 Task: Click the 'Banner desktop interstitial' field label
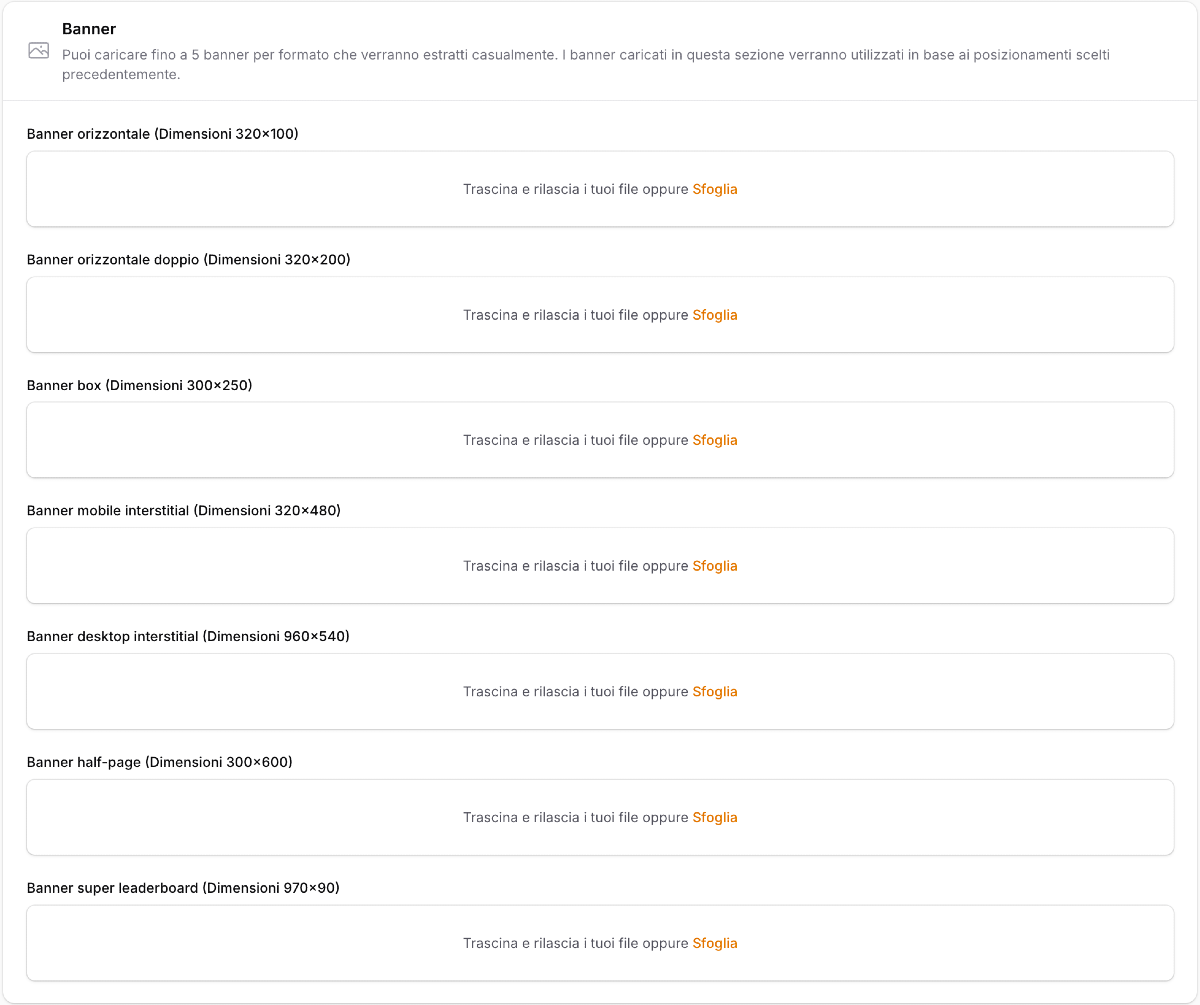(x=188, y=636)
